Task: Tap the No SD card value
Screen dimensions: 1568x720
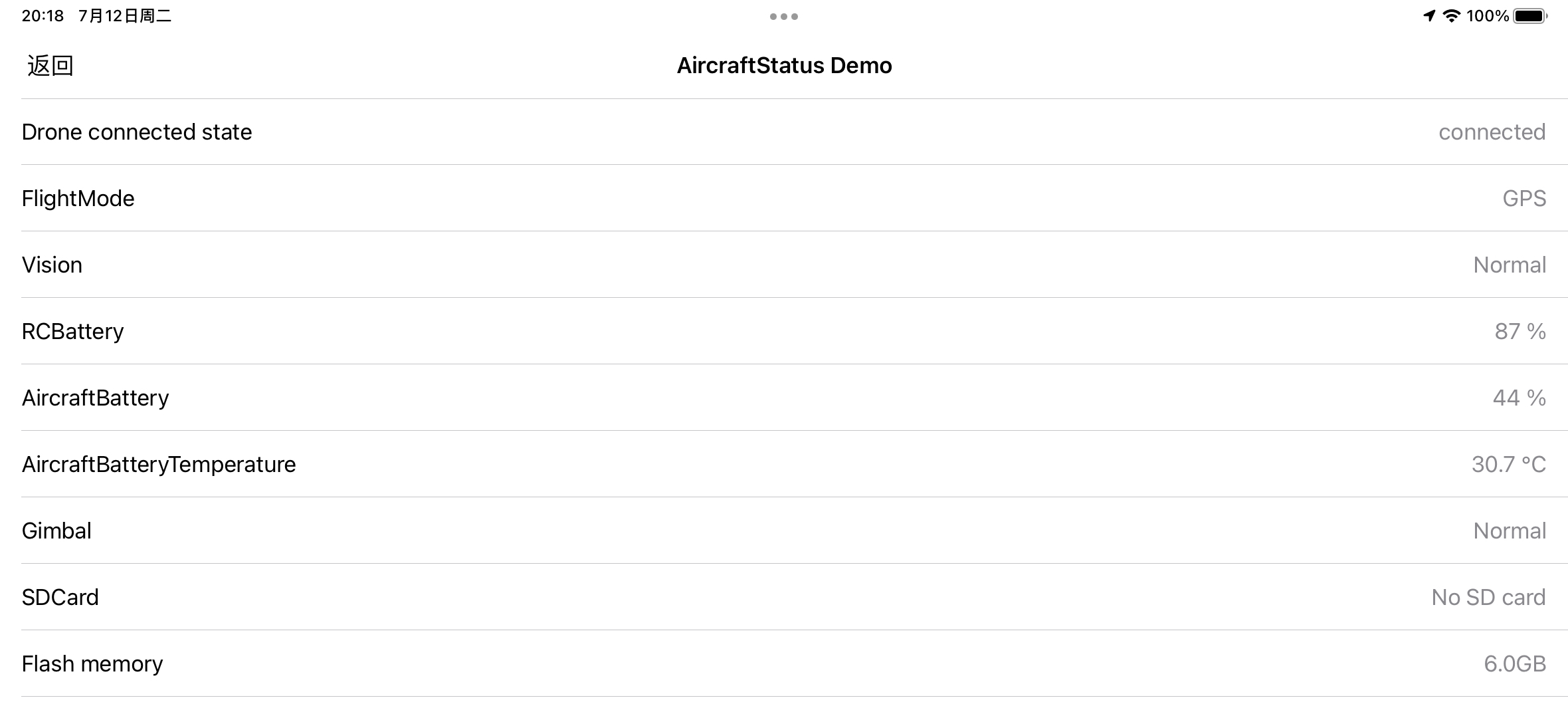Action: coord(1488,597)
